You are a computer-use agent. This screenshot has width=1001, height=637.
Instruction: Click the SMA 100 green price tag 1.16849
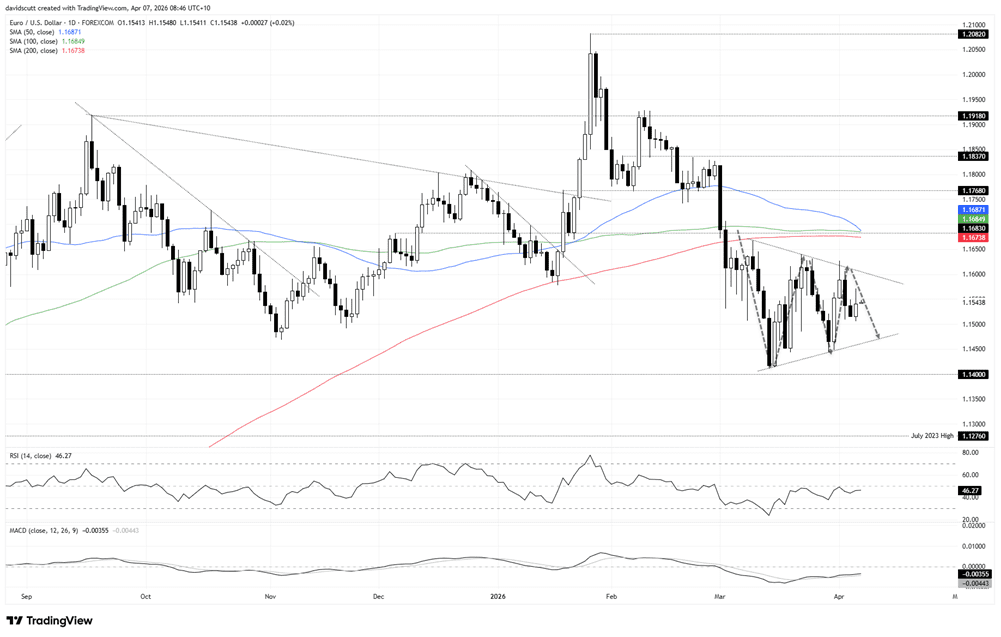point(974,219)
